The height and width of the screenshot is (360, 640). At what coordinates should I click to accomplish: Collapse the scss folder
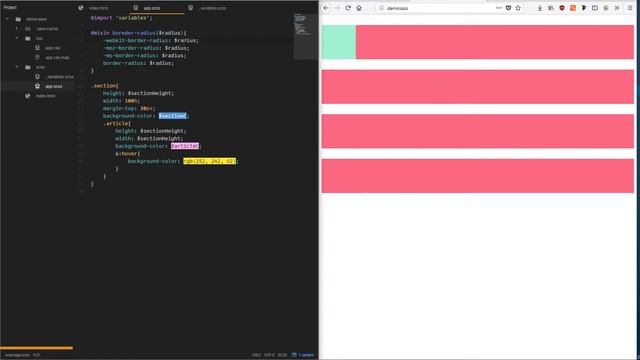(x=17, y=67)
